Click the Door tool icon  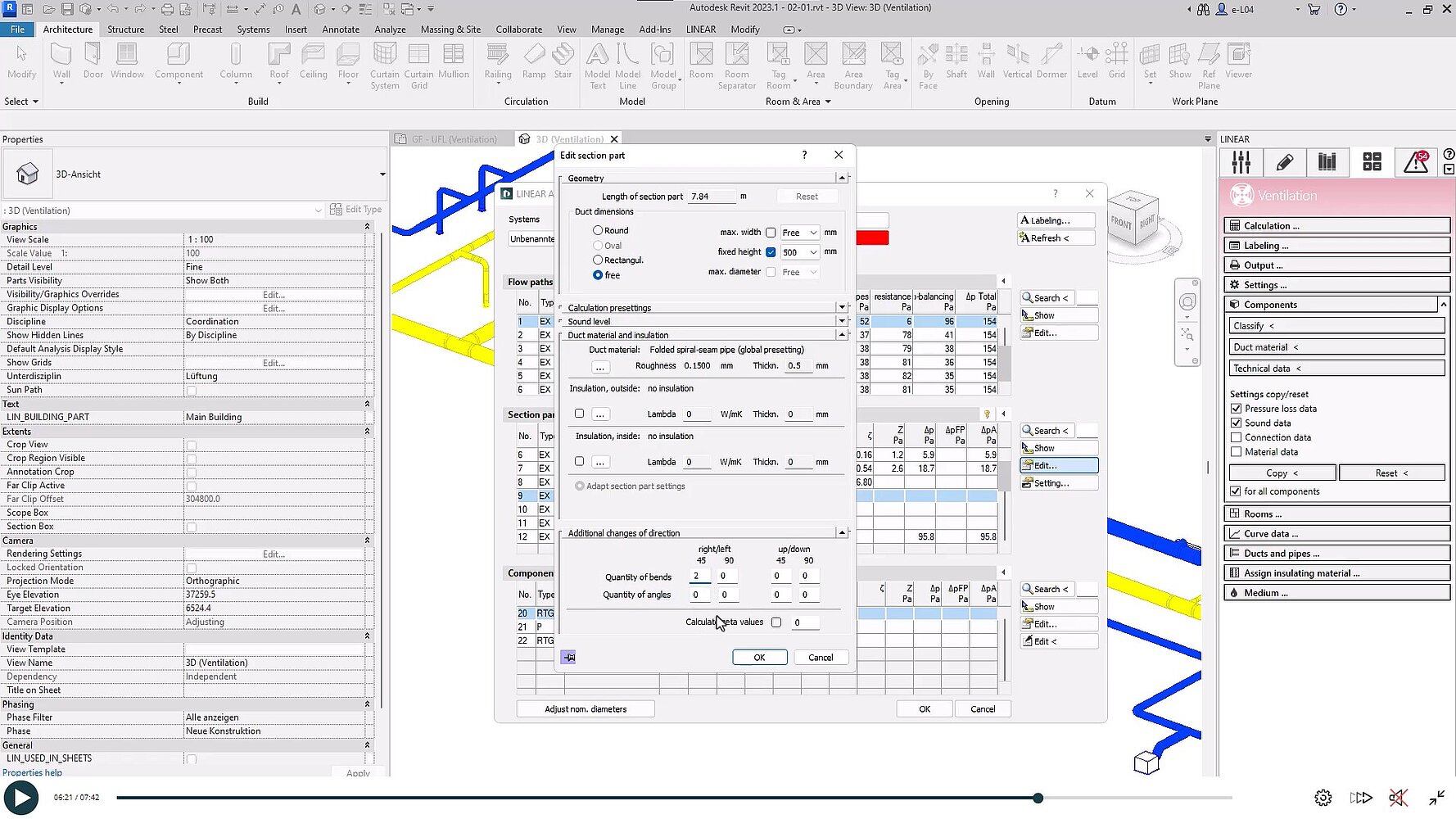coord(93,61)
